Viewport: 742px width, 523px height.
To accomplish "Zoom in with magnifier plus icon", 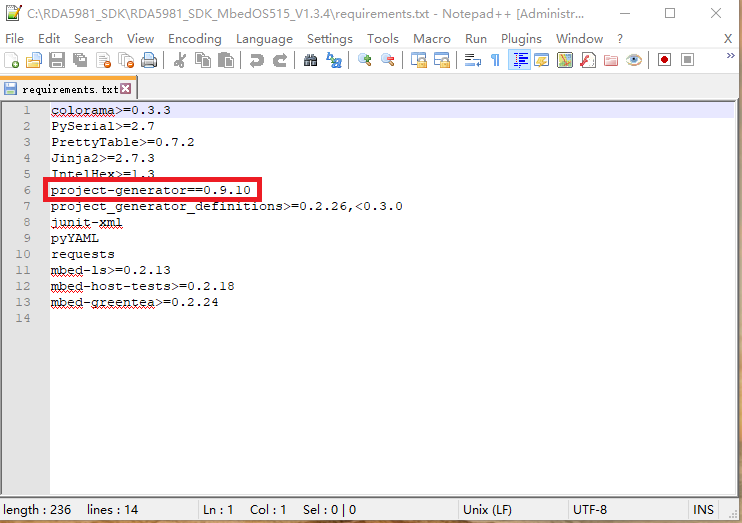I will click(364, 60).
